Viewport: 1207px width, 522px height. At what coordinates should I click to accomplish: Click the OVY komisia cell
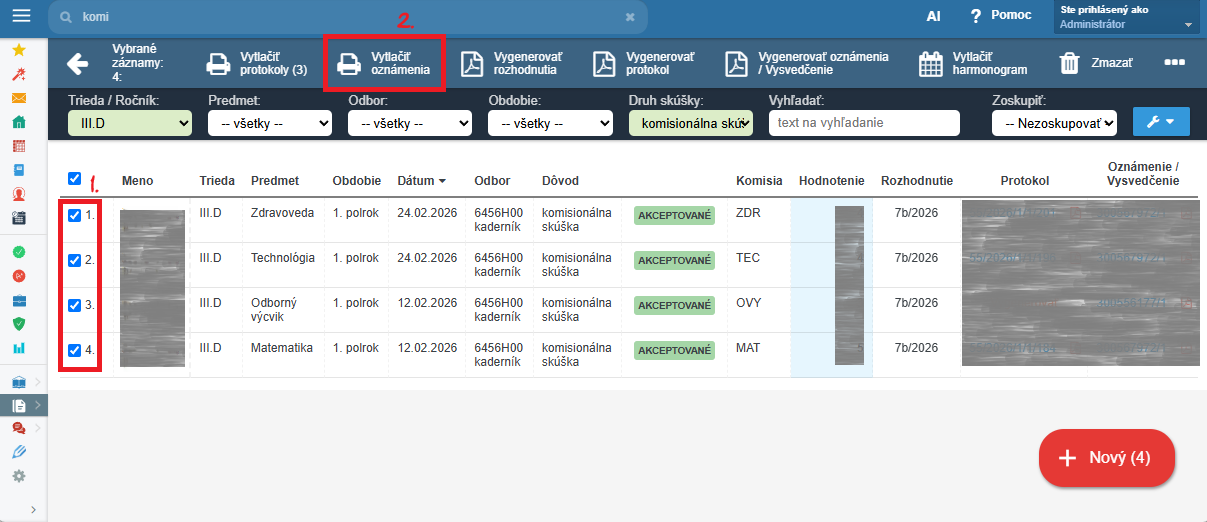tap(748, 303)
